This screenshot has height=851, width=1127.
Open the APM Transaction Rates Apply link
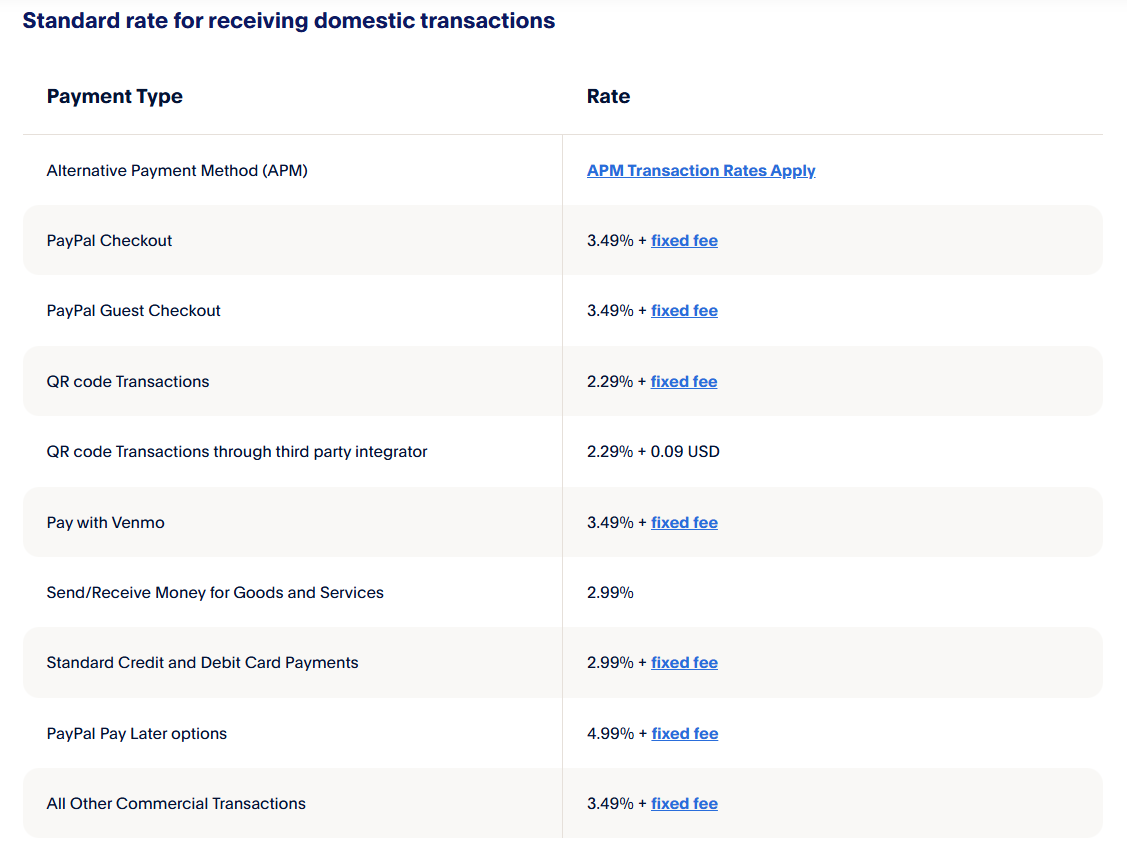pyautogui.click(x=701, y=170)
